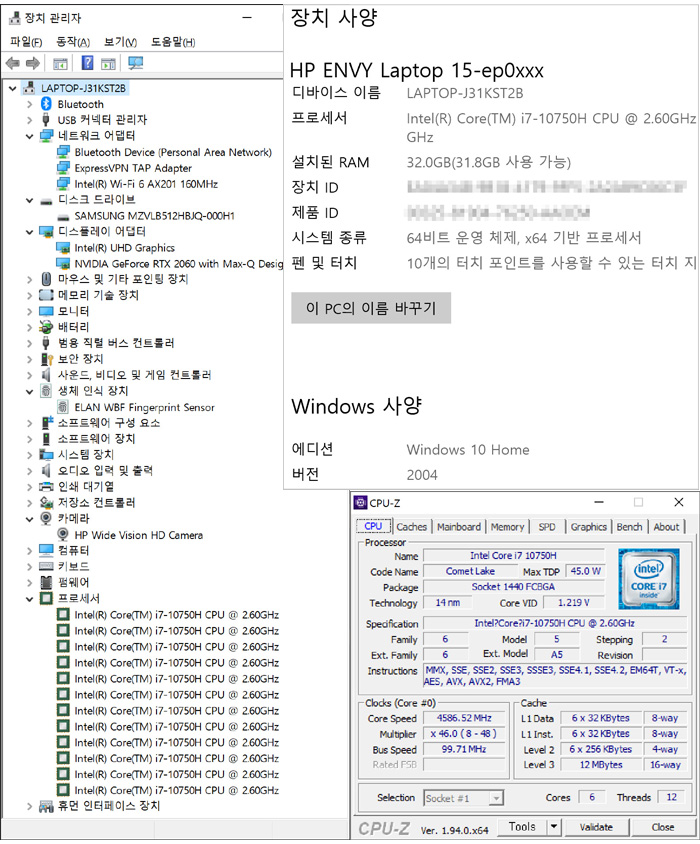Expand the Bluetooth category

point(30,104)
